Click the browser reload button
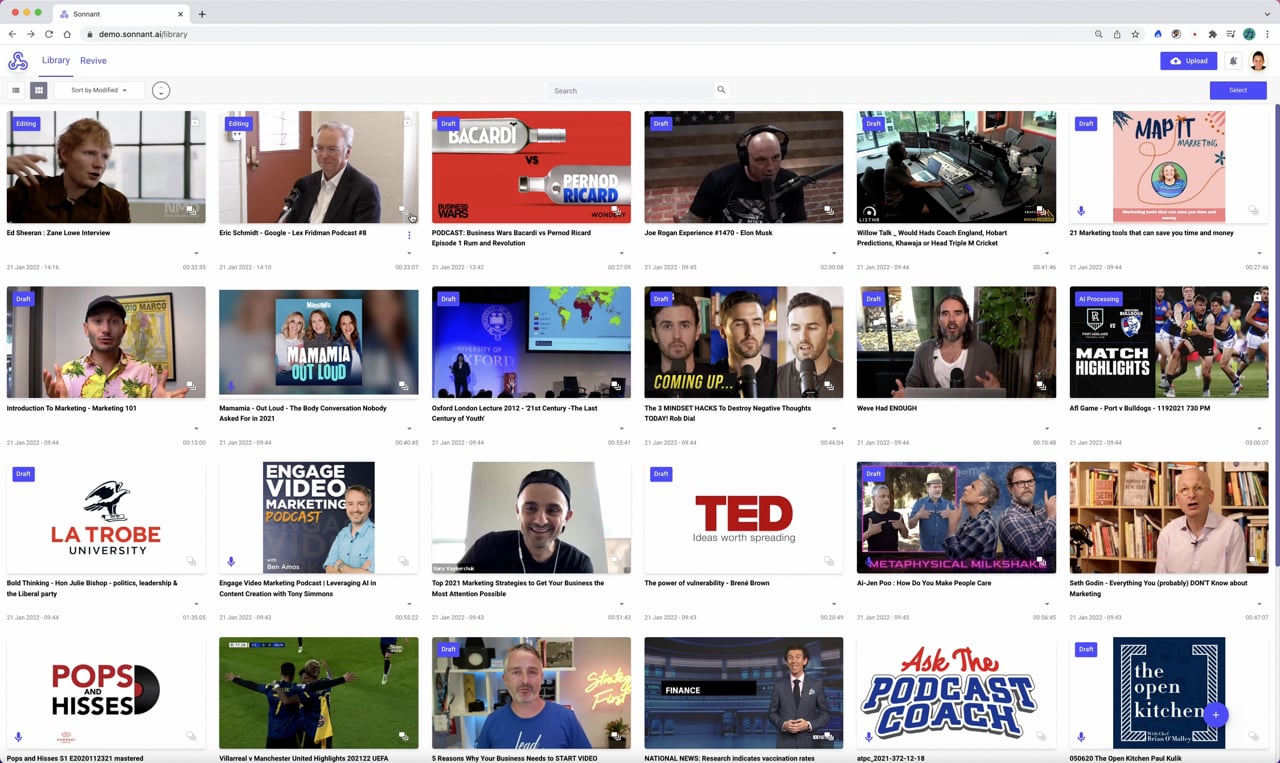Screen dimensions: 1280x763 click(49, 34)
